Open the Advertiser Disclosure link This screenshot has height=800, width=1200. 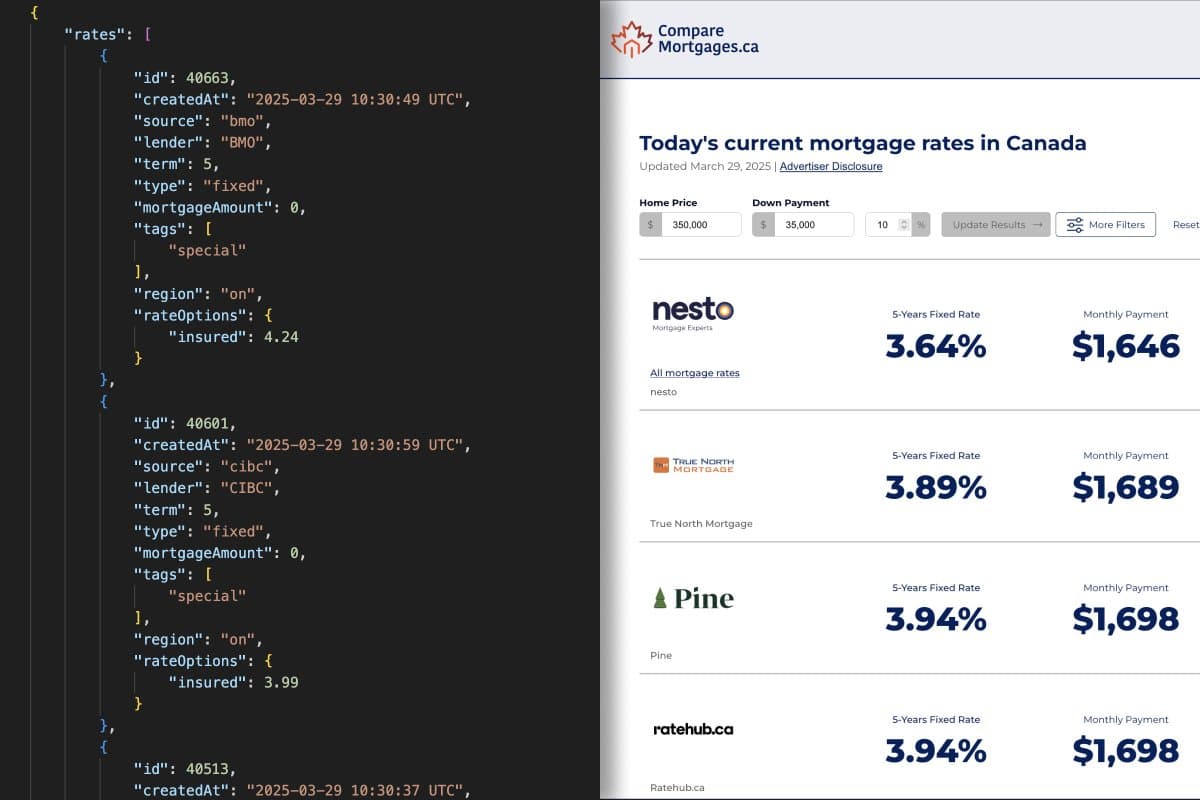pos(830,166)
